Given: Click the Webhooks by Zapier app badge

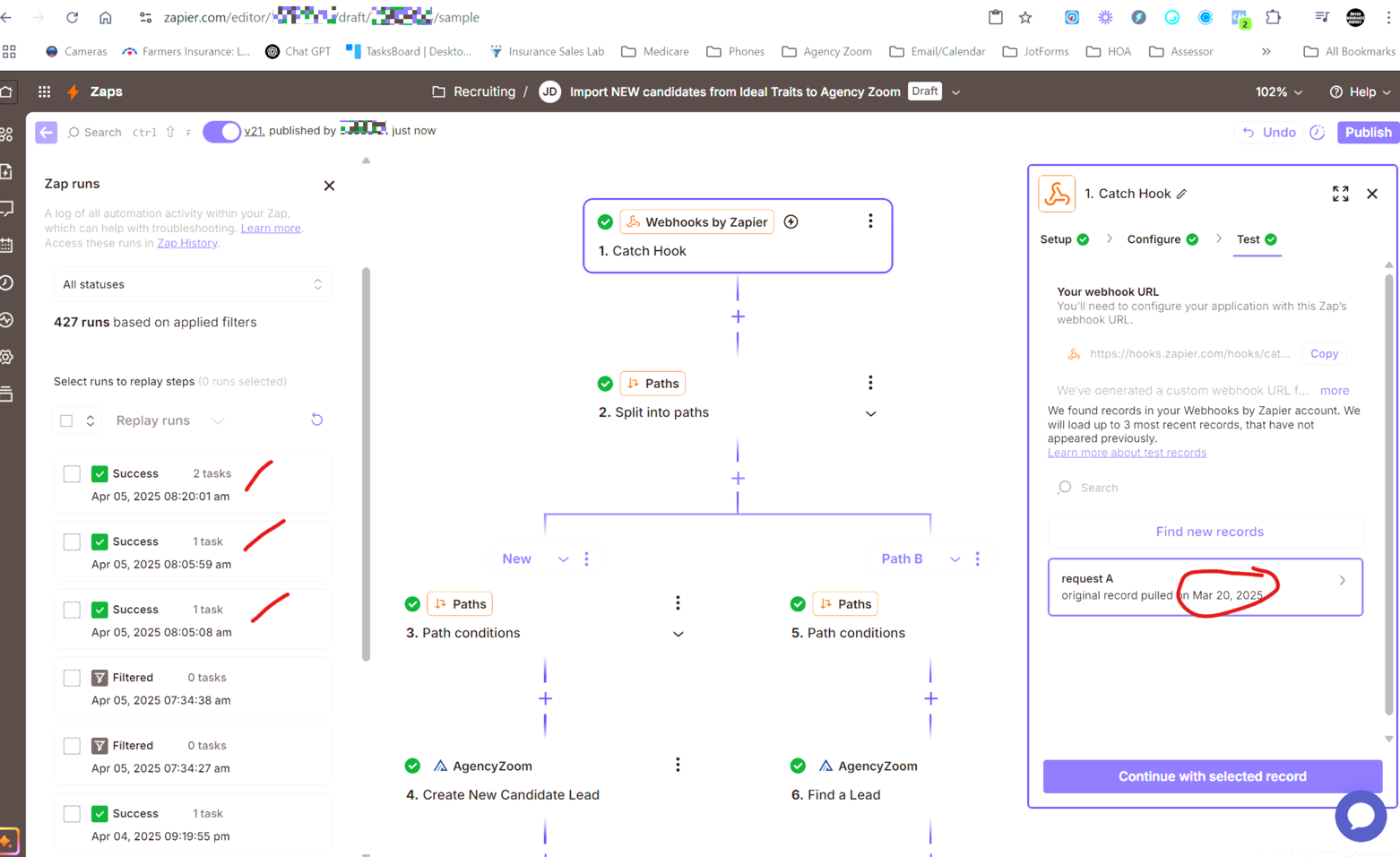Looking at the screenshot, I should (x=696, y=221).
